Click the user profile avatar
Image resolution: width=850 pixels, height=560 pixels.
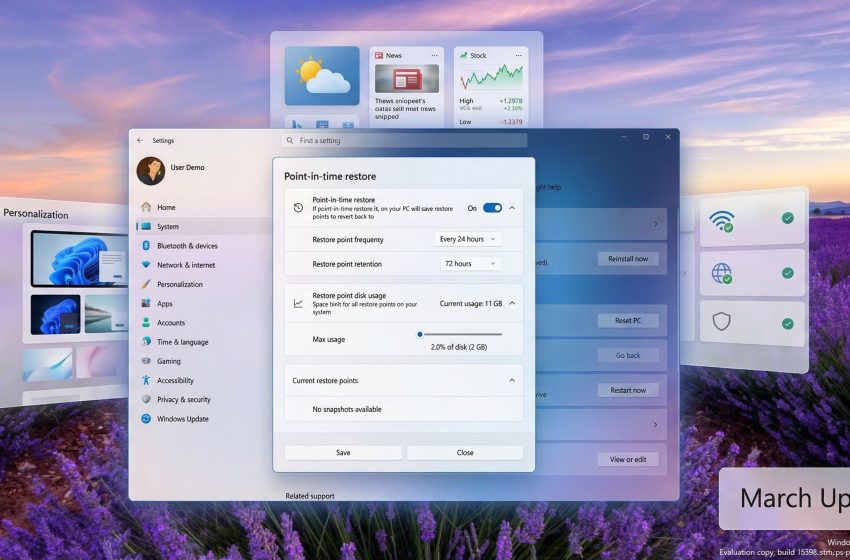pos(150,171)
